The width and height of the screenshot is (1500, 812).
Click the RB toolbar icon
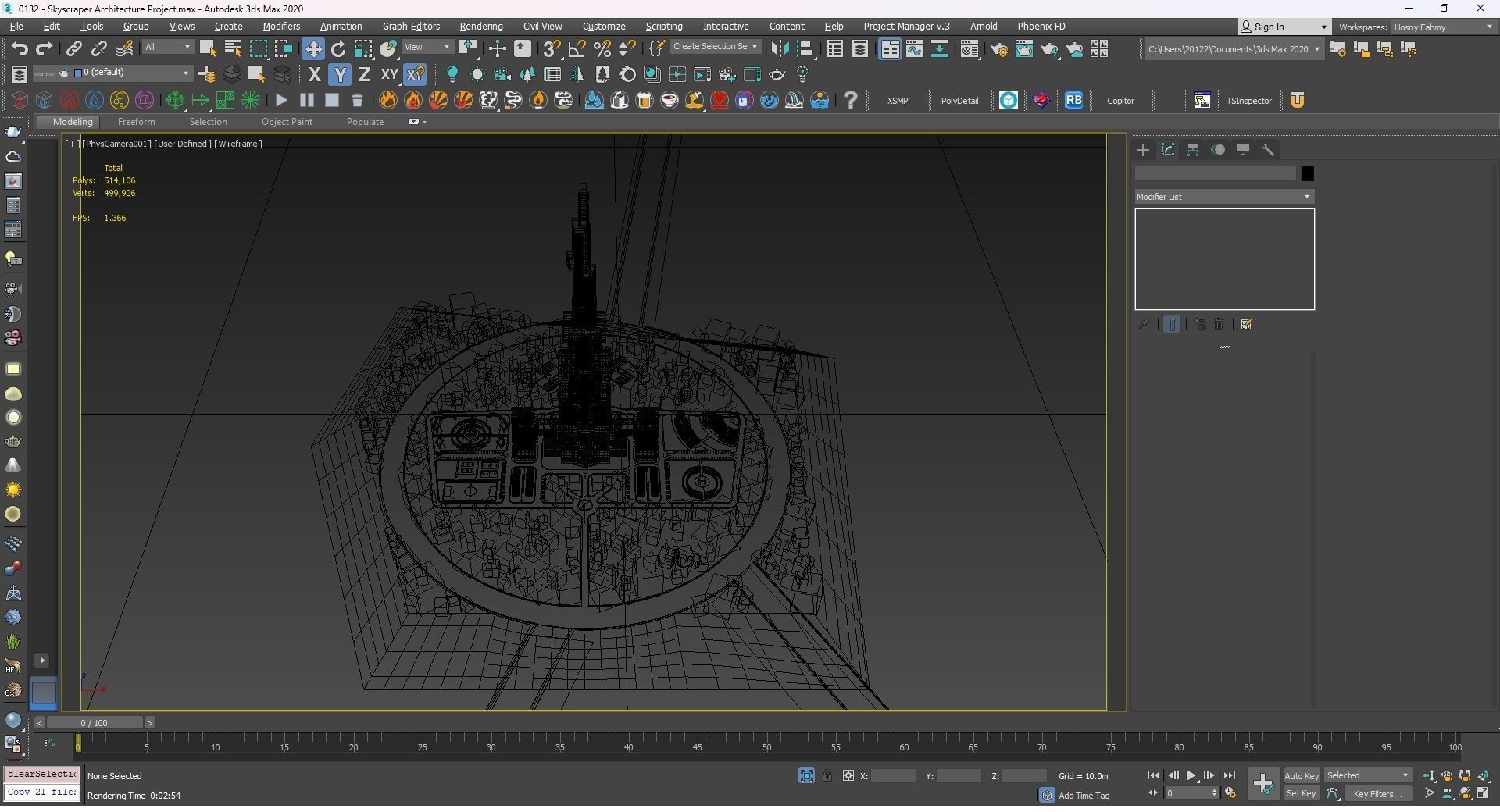pos(1073,100)
